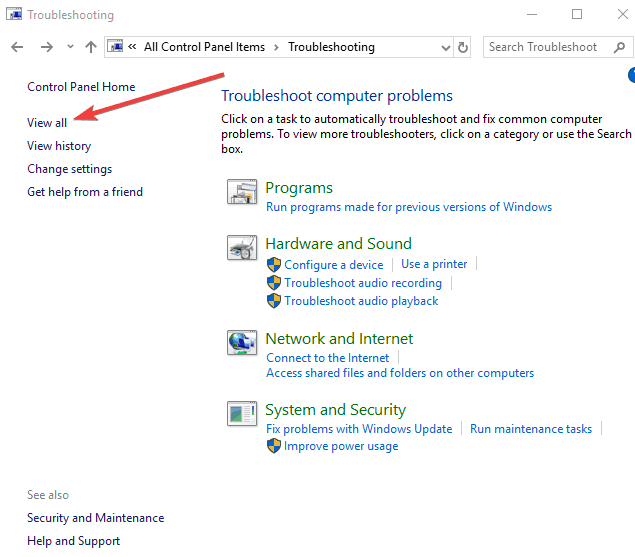This screenshot has height=557, width=635.
Task: Open the Hardware and Sound heading
Action: coord(339,243)
